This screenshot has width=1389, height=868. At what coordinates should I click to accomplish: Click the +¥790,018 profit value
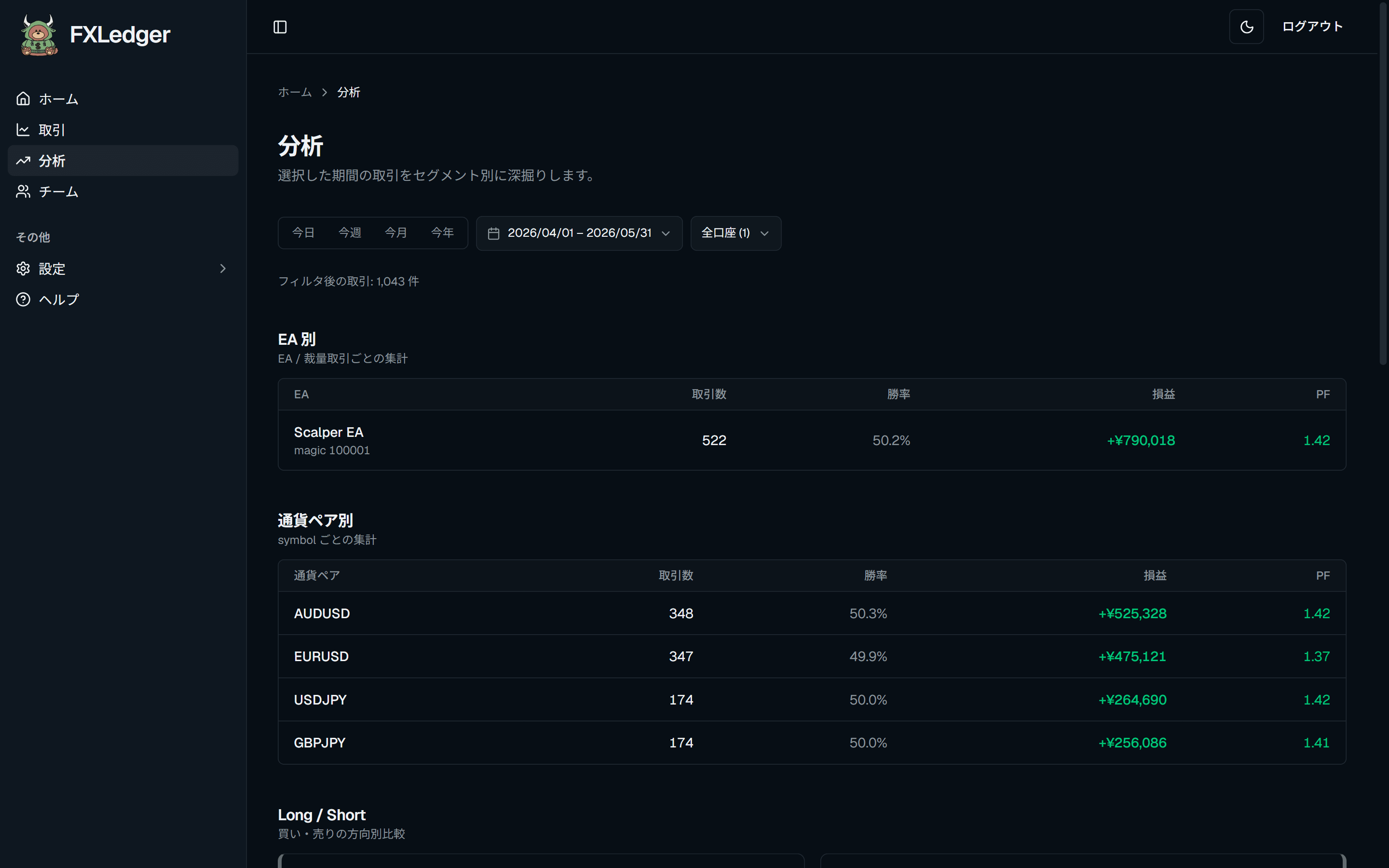(x=1141, y=440)
